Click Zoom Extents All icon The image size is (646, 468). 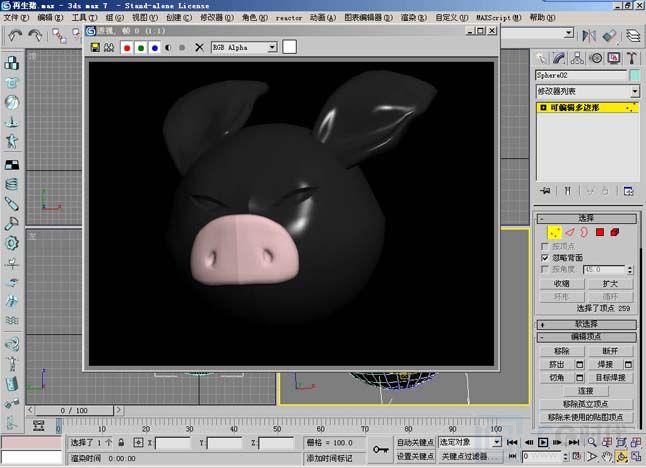(x=636, y=442)
